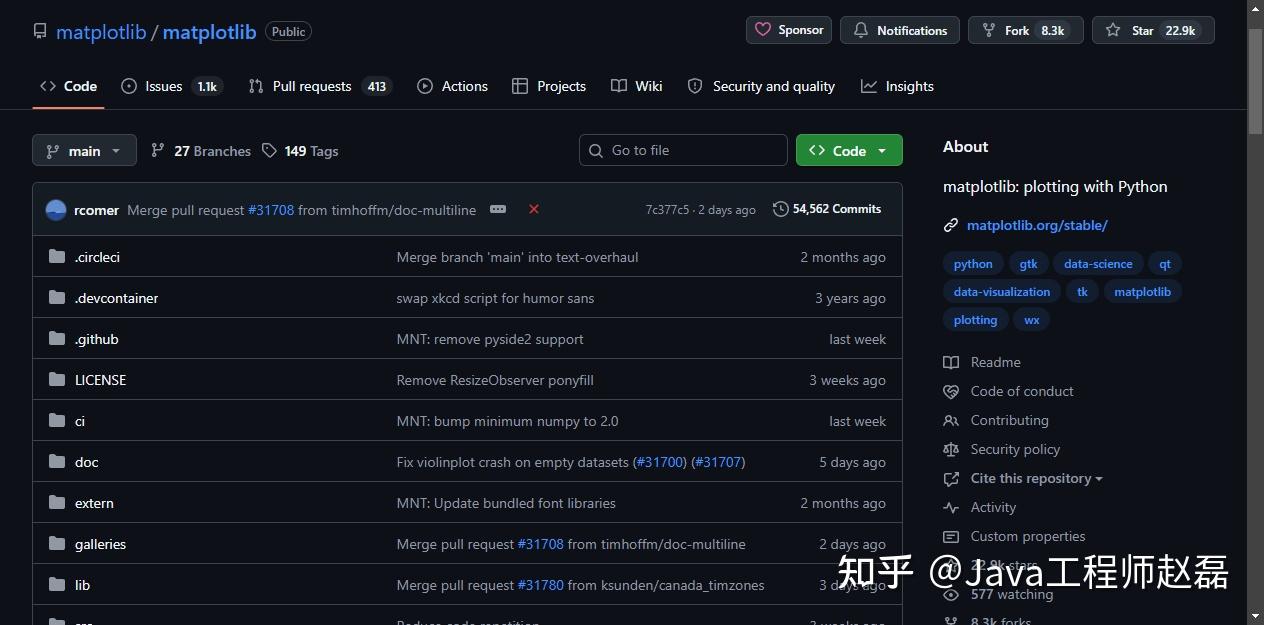The image size is (1264, 625).
Task: Click the link icon beside matplotlib.org/stable/
Action: 951,226
